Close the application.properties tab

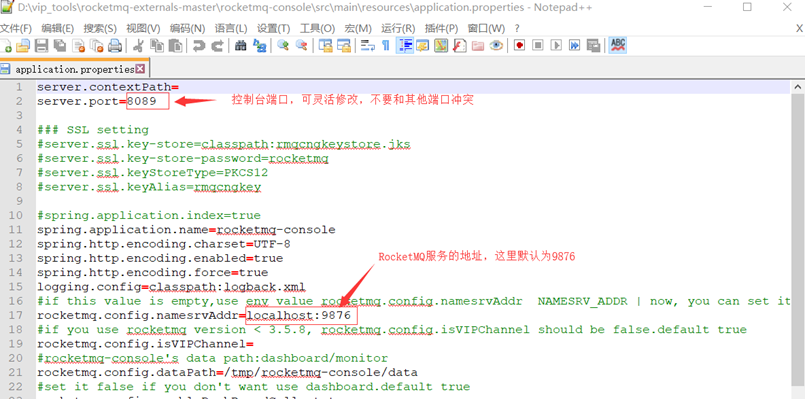(140, 69)
